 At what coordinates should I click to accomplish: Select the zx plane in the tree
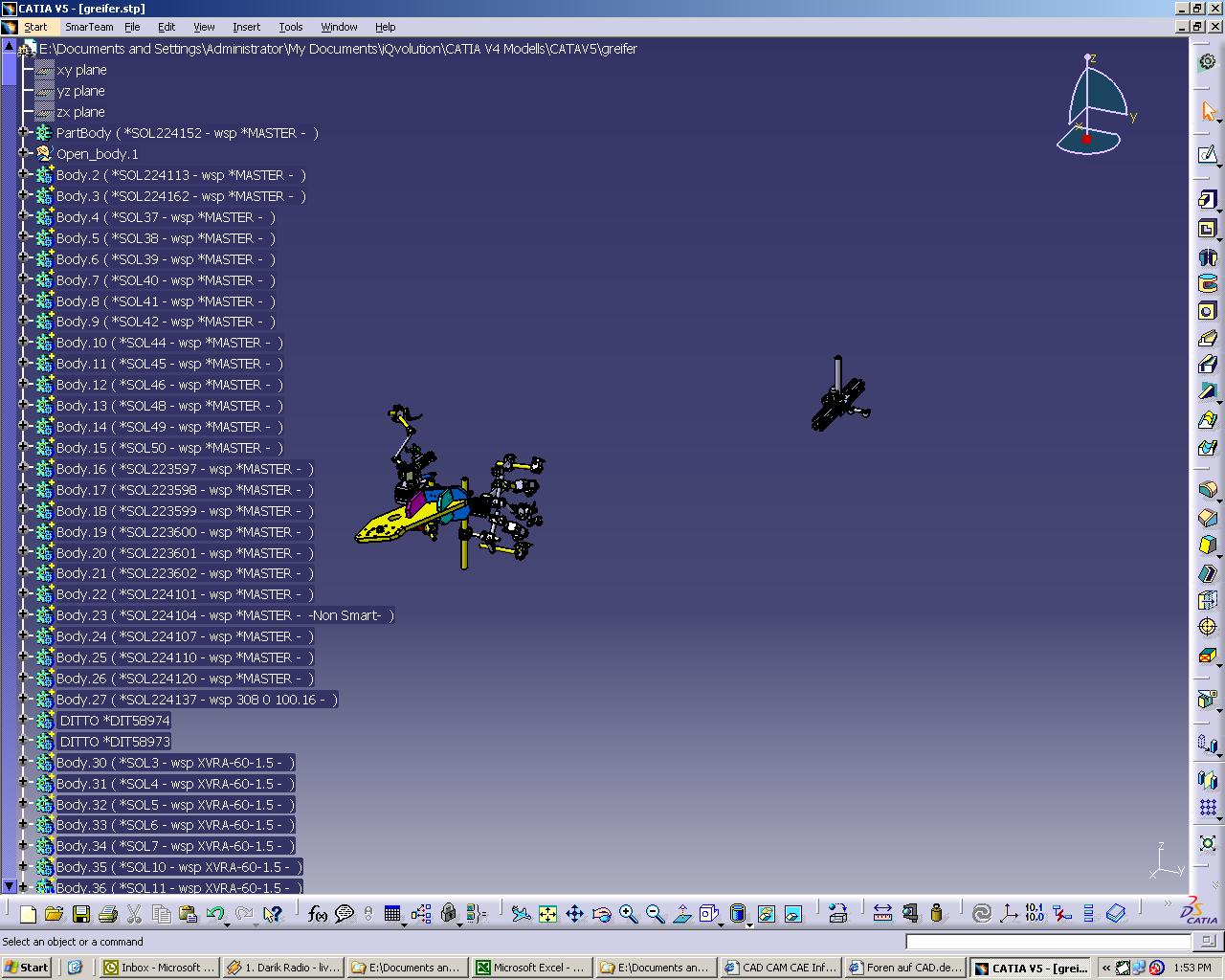tap(80, 112)
